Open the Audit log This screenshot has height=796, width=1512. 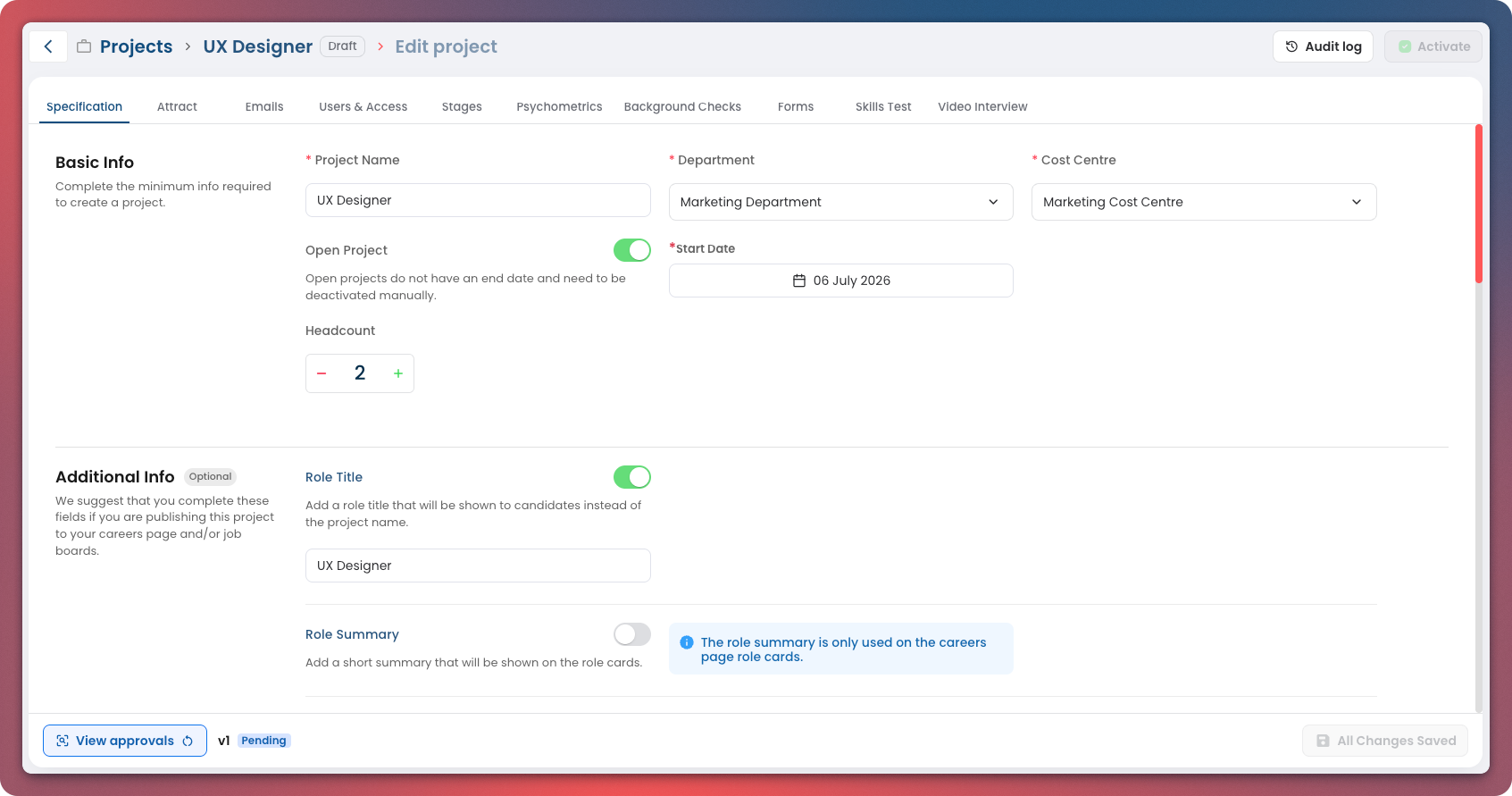click(1323, 46)
